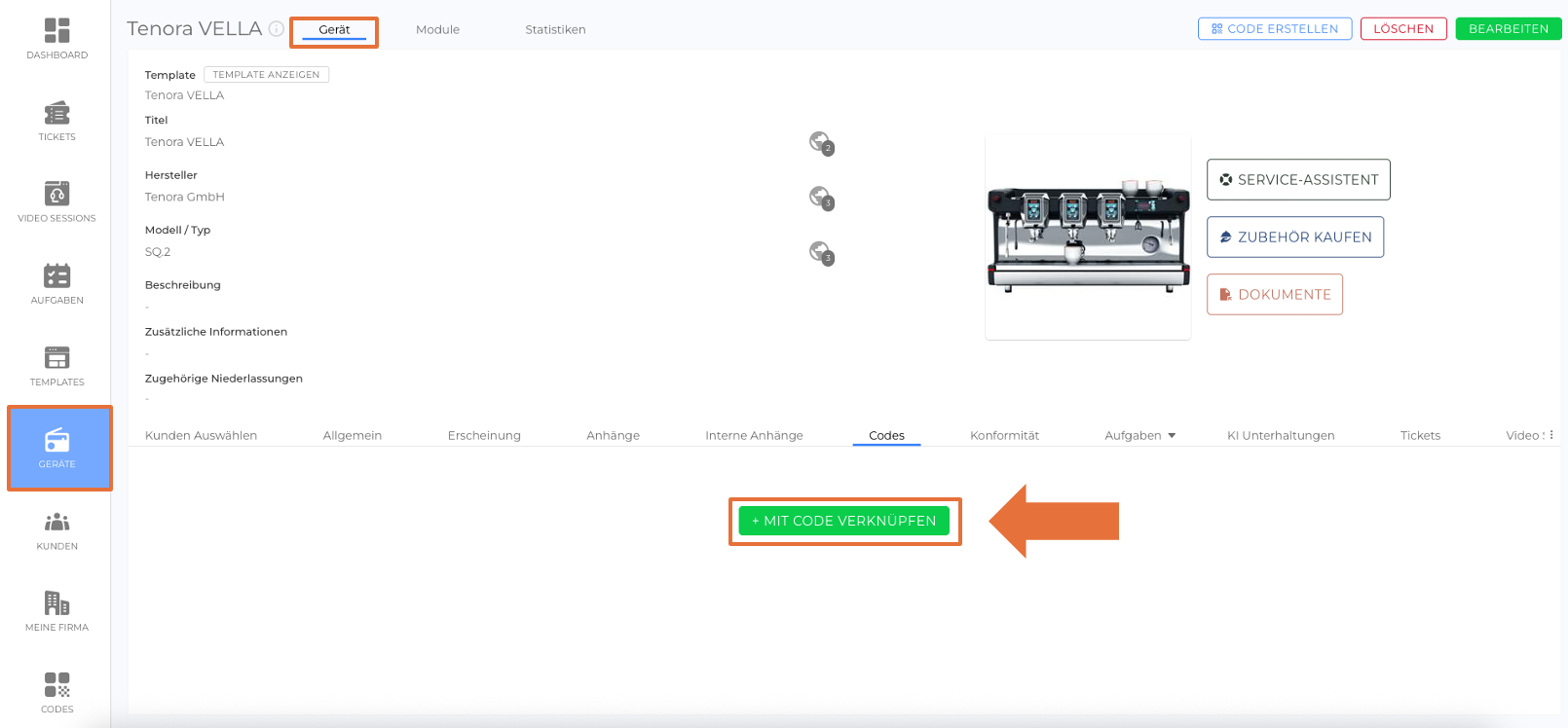
Task: Open the tab overflow menu dots
Action: 1551,435
